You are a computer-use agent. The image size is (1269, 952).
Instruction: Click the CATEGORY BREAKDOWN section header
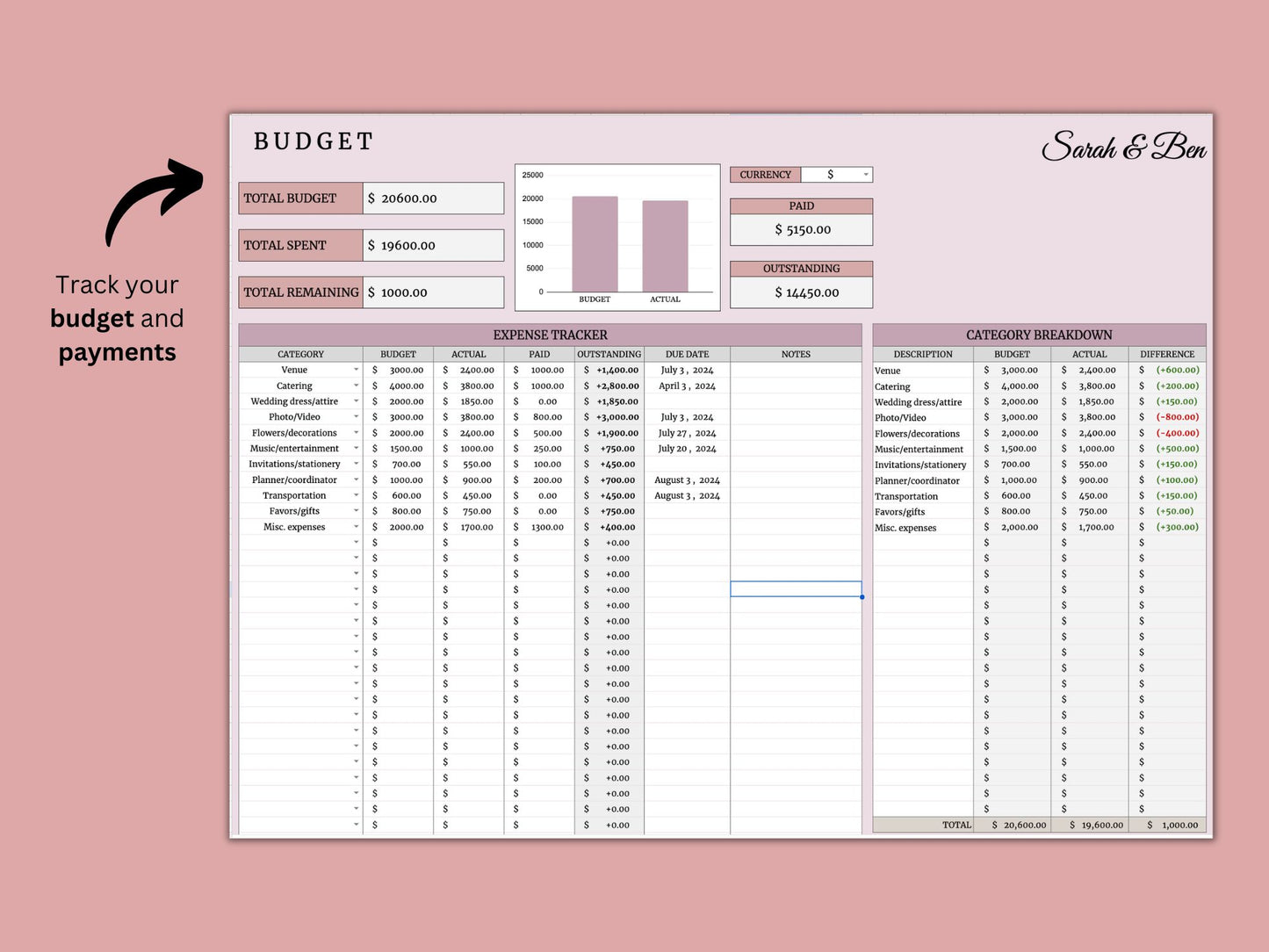pos(1039,335)
